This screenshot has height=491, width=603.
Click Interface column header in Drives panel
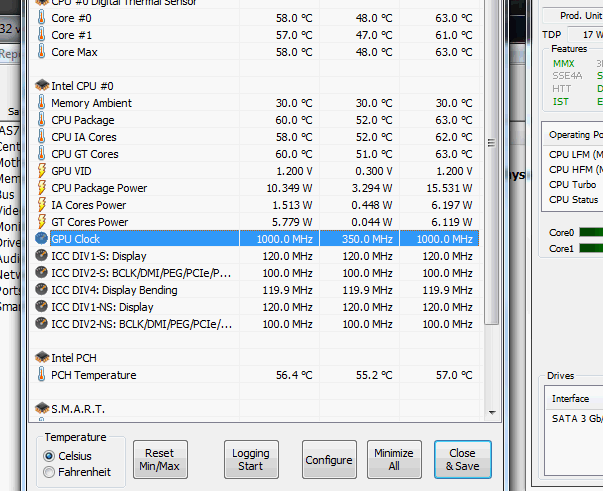570,398
